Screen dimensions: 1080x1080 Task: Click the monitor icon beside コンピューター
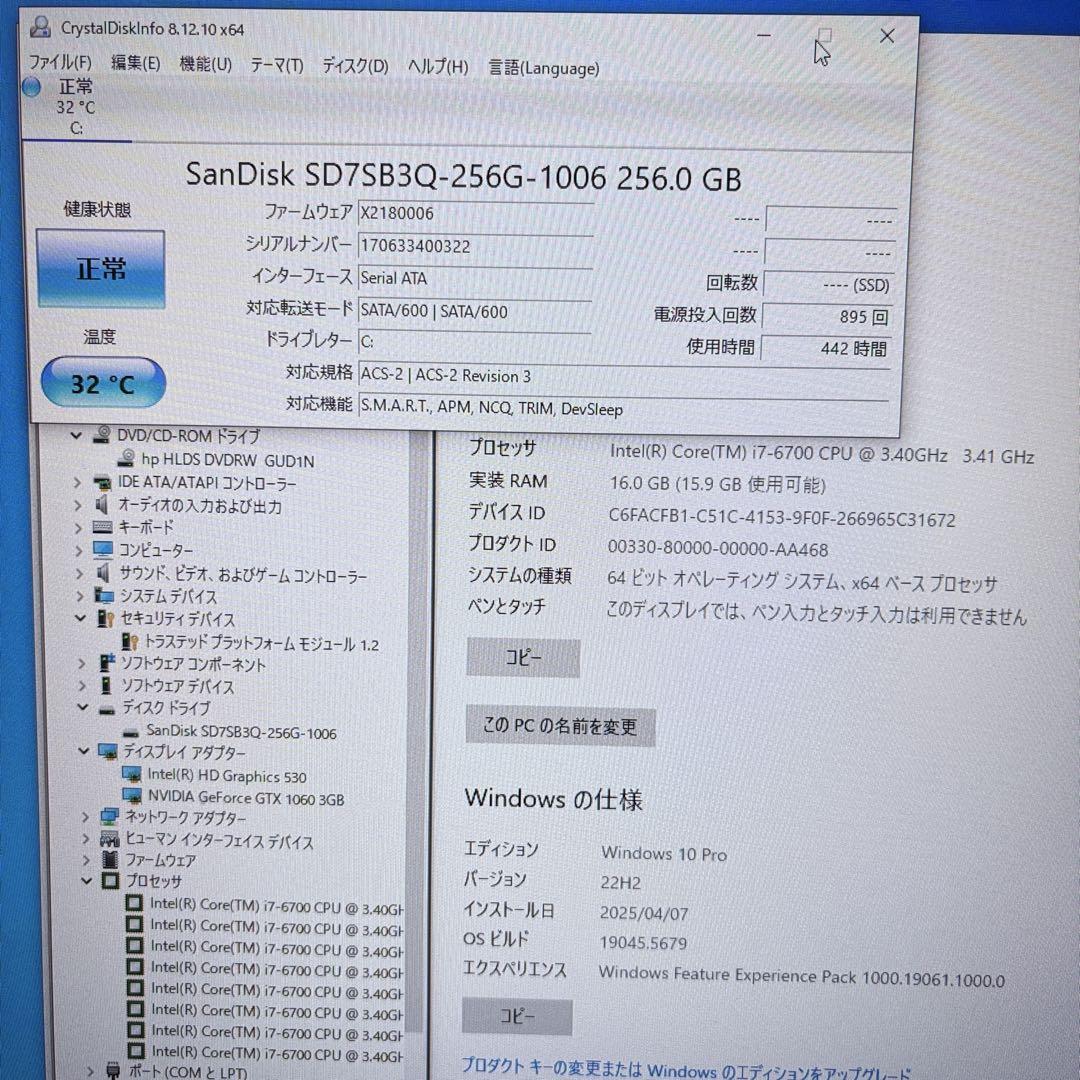click(x=103, y=550)
